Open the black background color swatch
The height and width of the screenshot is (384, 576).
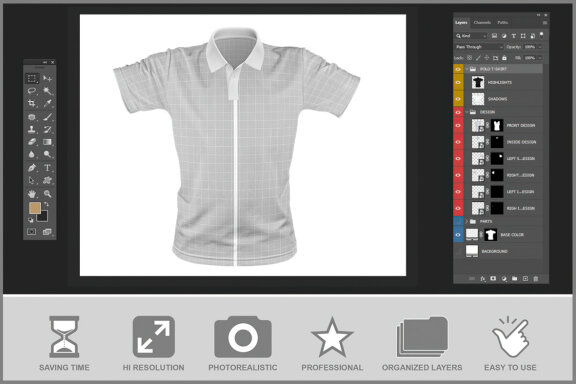tap(43, 217)
